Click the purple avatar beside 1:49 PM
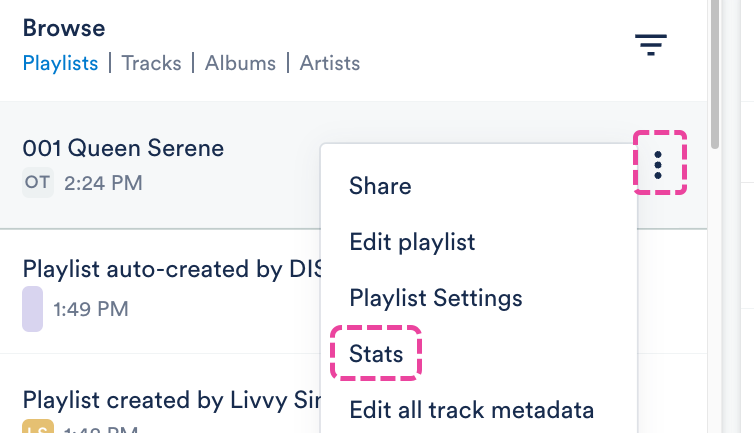754x433 pixels. pos(32,308)
